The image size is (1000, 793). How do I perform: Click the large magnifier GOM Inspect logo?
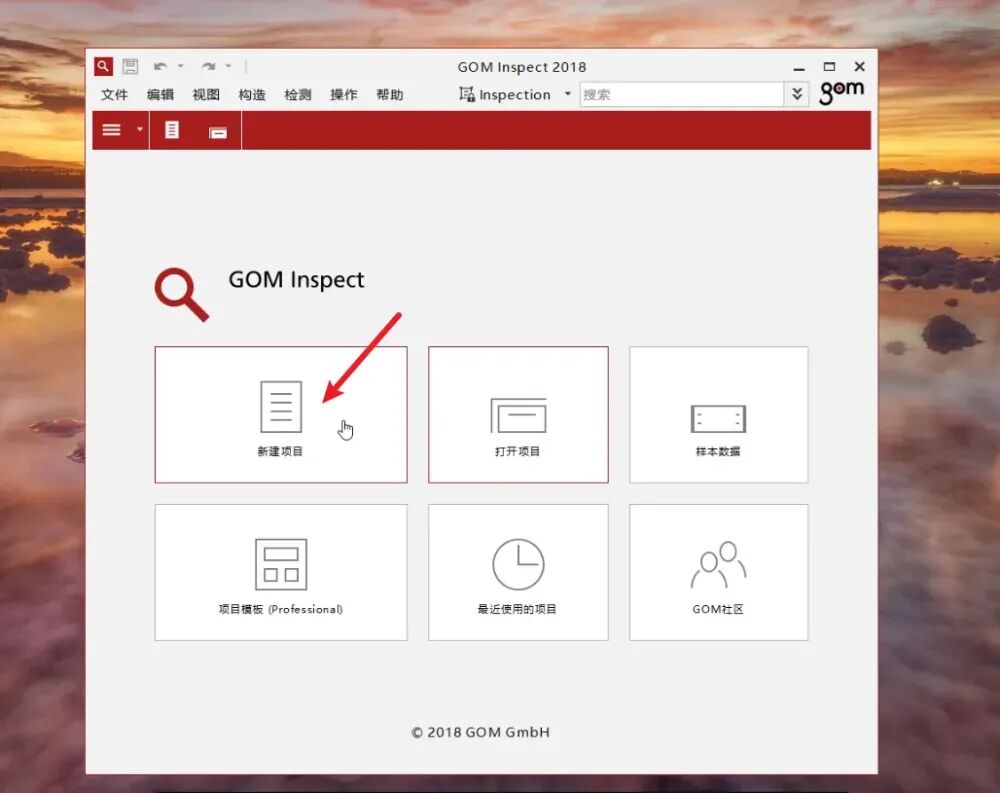pos(181,294)
